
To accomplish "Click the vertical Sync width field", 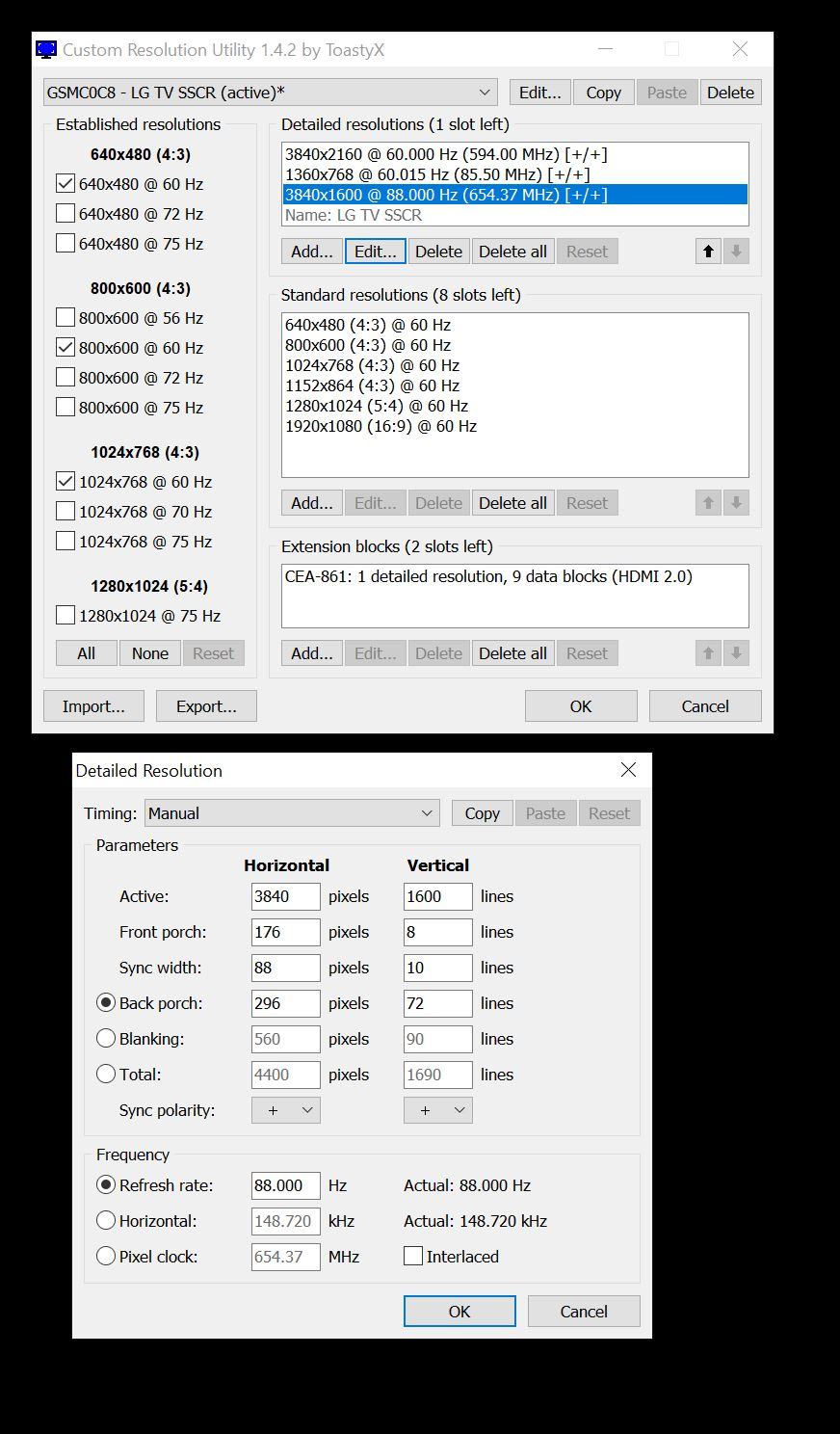I will [438, 968].
